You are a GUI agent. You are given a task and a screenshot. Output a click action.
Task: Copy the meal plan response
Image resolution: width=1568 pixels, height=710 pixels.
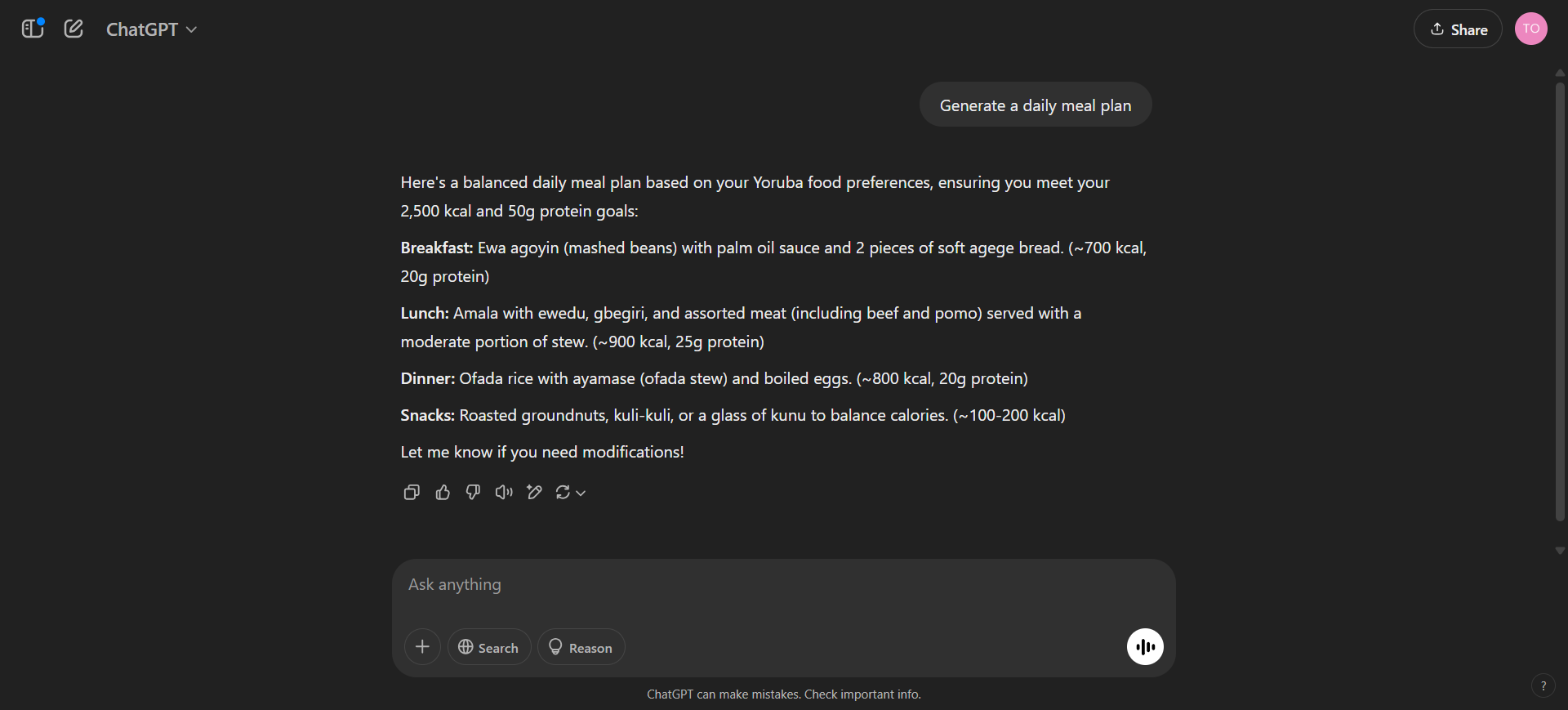click(411, 492)
